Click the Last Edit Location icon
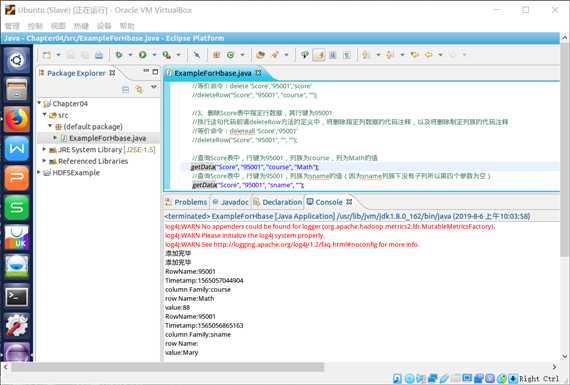 pyautogui.click(x=415, y=55)
